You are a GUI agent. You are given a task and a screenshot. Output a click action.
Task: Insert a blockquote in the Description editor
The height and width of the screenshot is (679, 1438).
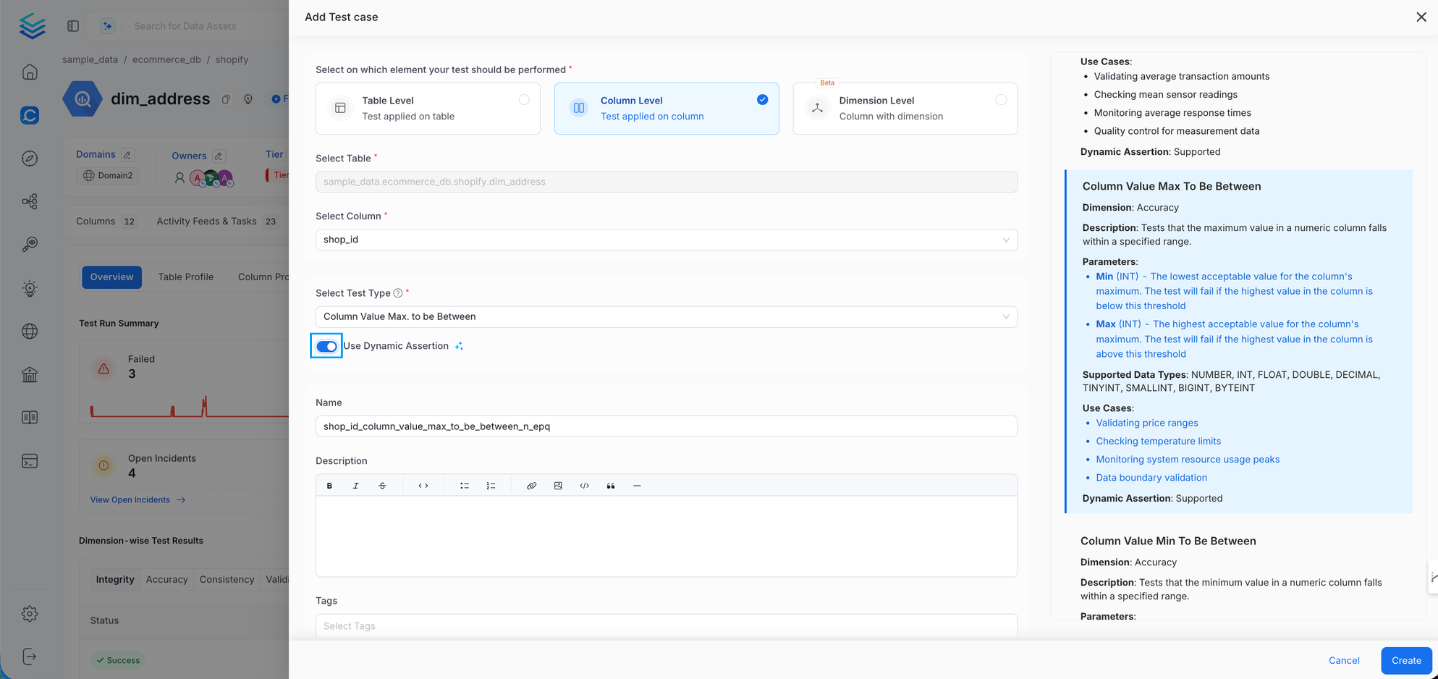[x=611, y=485]
